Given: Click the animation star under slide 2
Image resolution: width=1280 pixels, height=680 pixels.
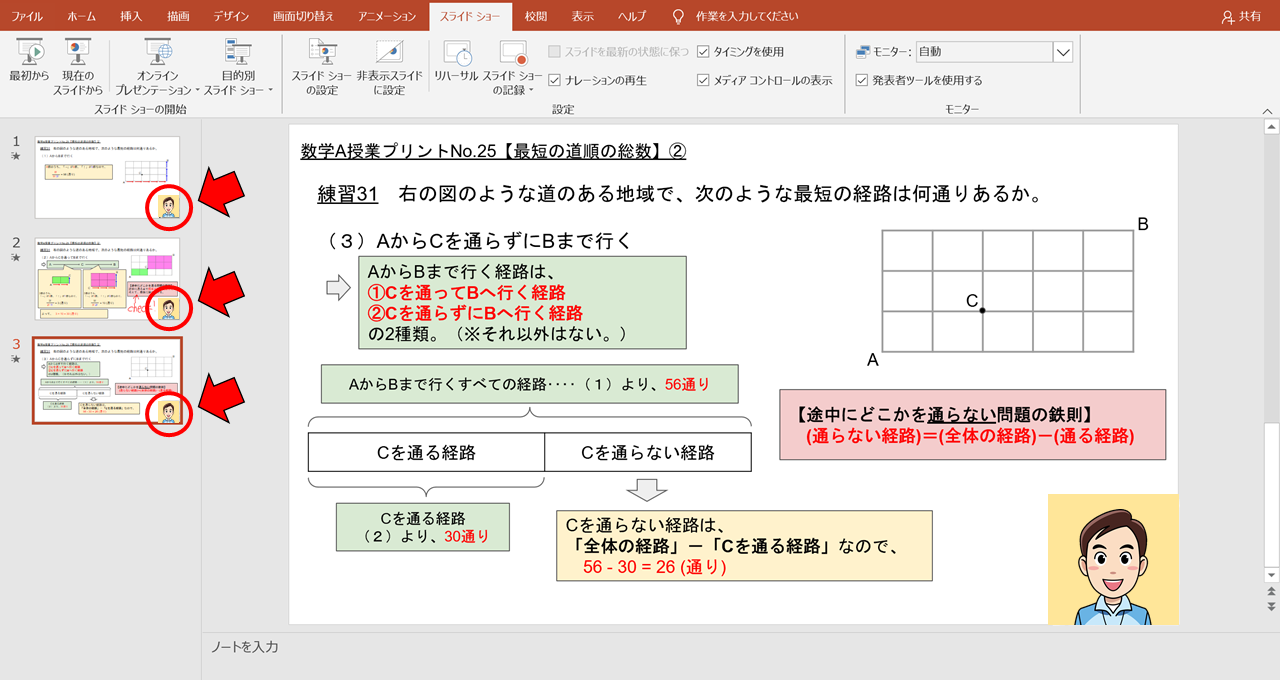Looking at the screenshot, I should [x=15, y=257].
